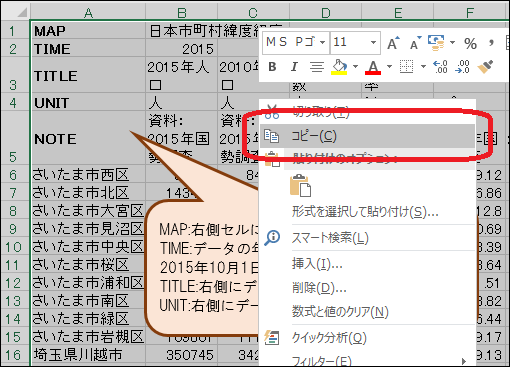This screenshot has height=367, width=510.
Task: Click cell containing TITLE
Action: (88, 75)
